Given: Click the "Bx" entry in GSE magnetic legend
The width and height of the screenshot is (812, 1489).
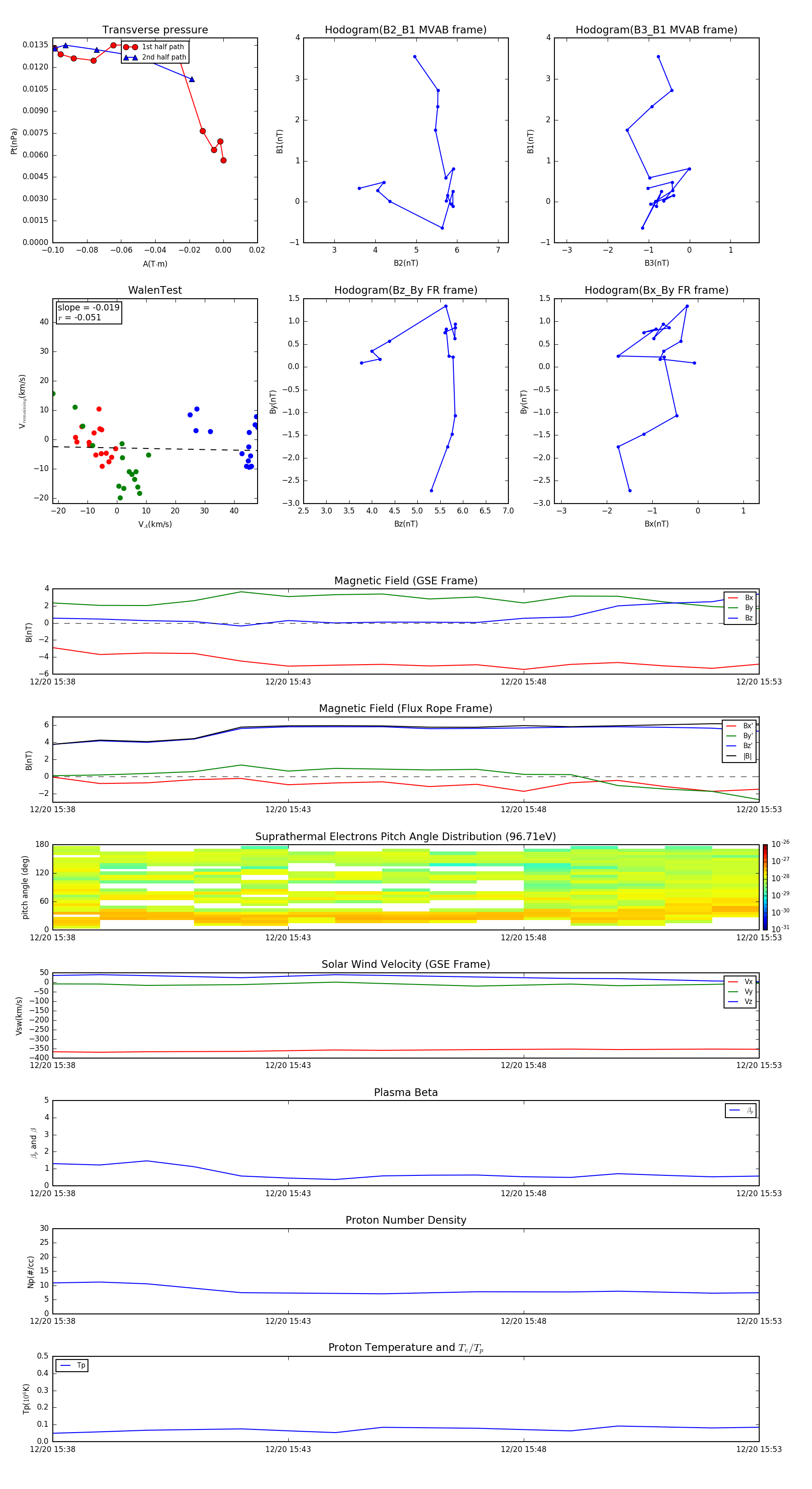Looking at the screenshot, I should pyautogui.click(x=740, y=598).
